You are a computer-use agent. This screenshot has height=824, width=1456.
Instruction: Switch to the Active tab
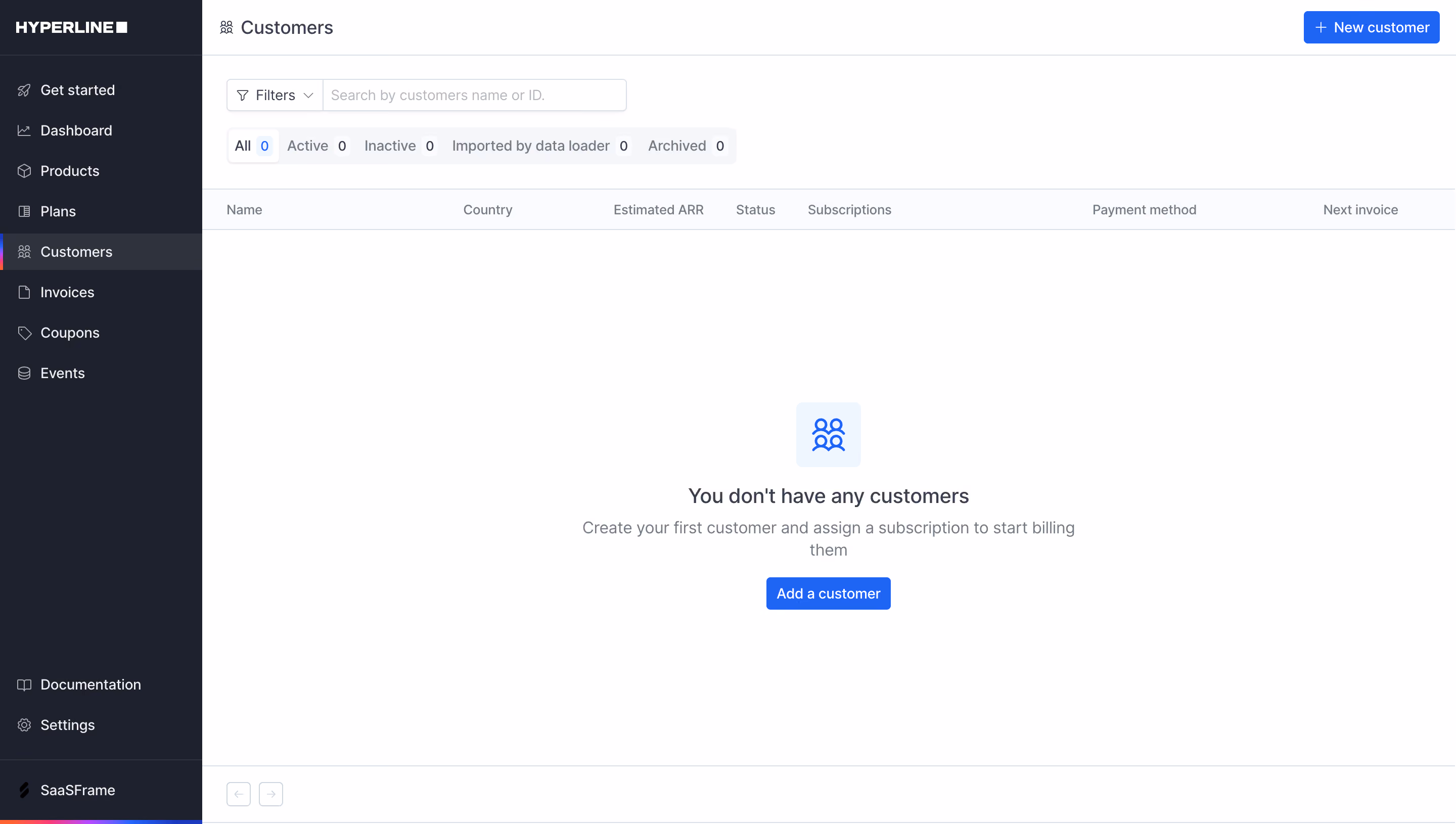click(x=317, y=146)
